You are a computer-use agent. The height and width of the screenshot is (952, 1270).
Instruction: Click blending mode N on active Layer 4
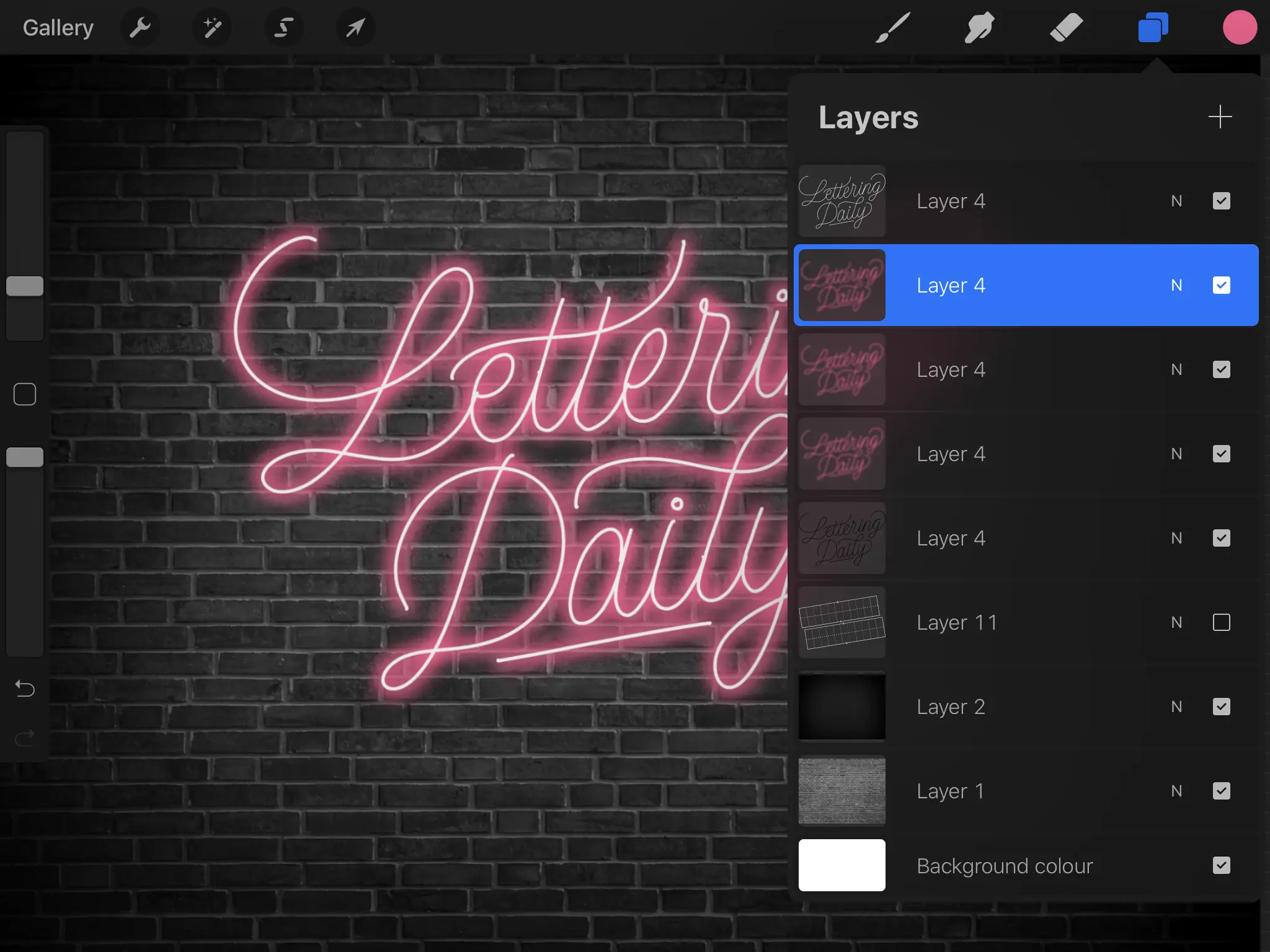[x=1177, y=285]
